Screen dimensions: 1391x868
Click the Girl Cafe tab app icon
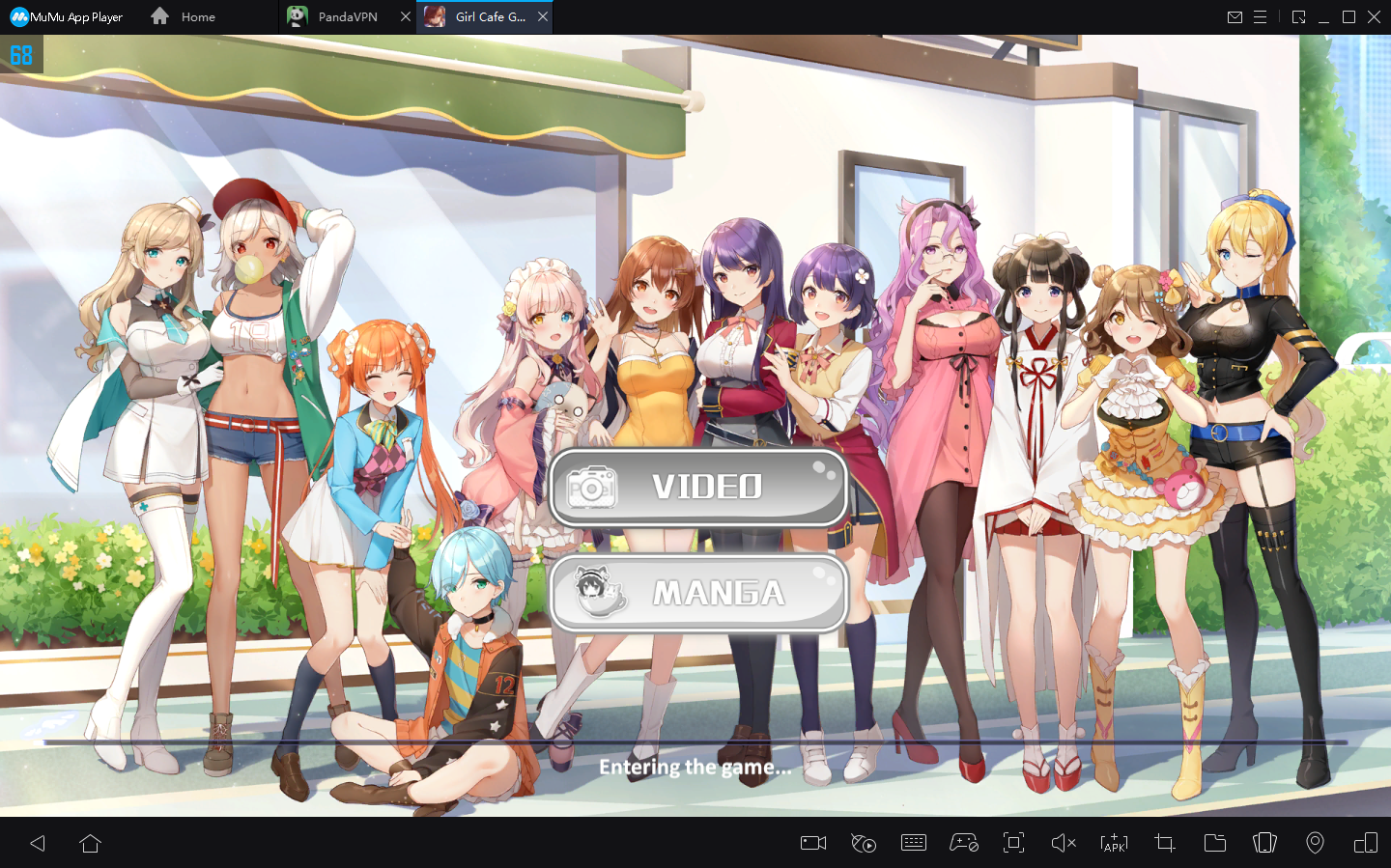(x=435, y=16)
